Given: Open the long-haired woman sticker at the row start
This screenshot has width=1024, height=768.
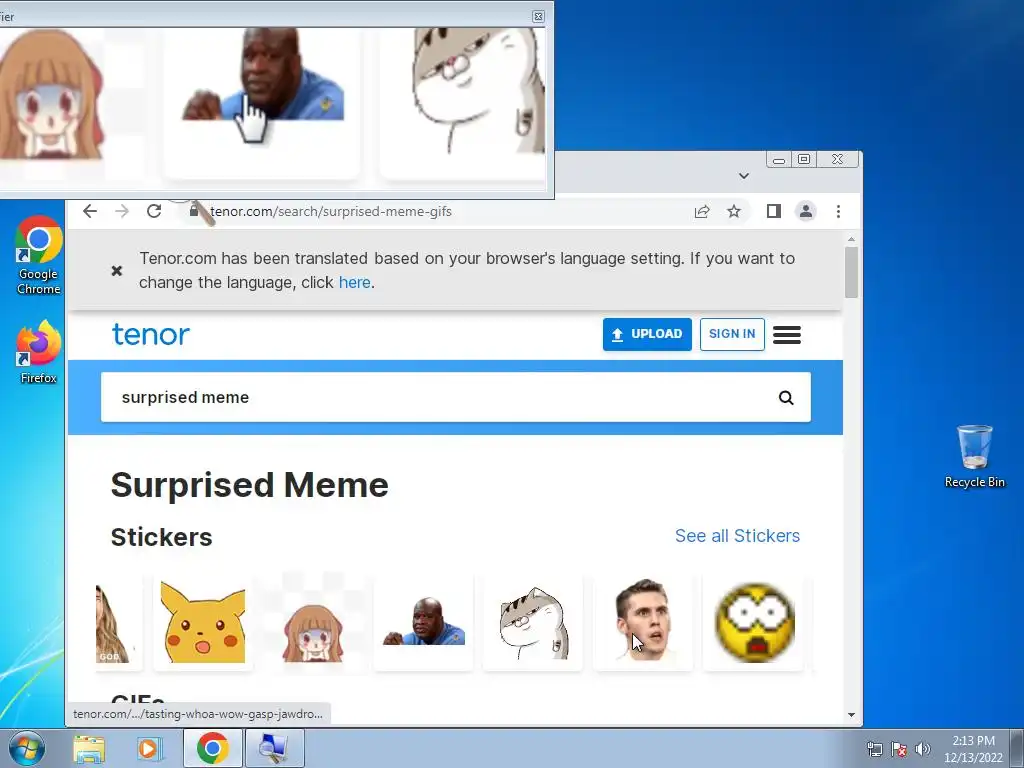Looking at the screenshot, I should click(118, 622).
